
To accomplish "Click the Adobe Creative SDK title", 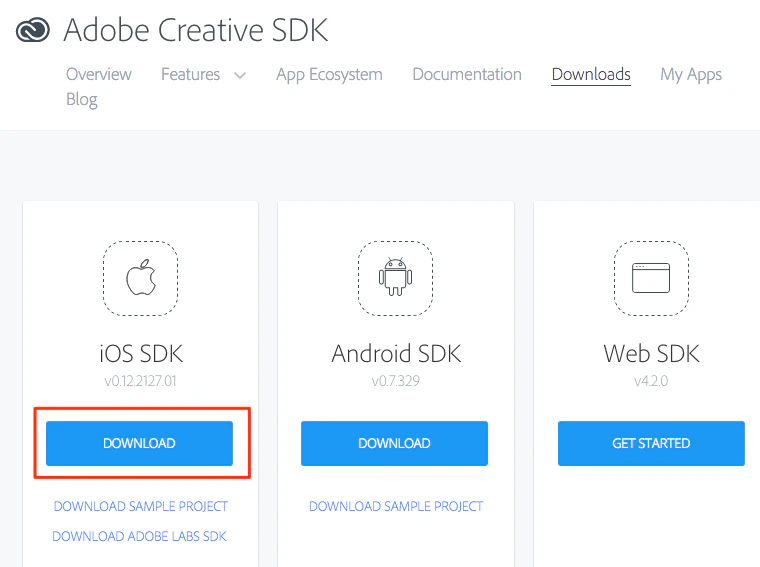I will 196,30.
